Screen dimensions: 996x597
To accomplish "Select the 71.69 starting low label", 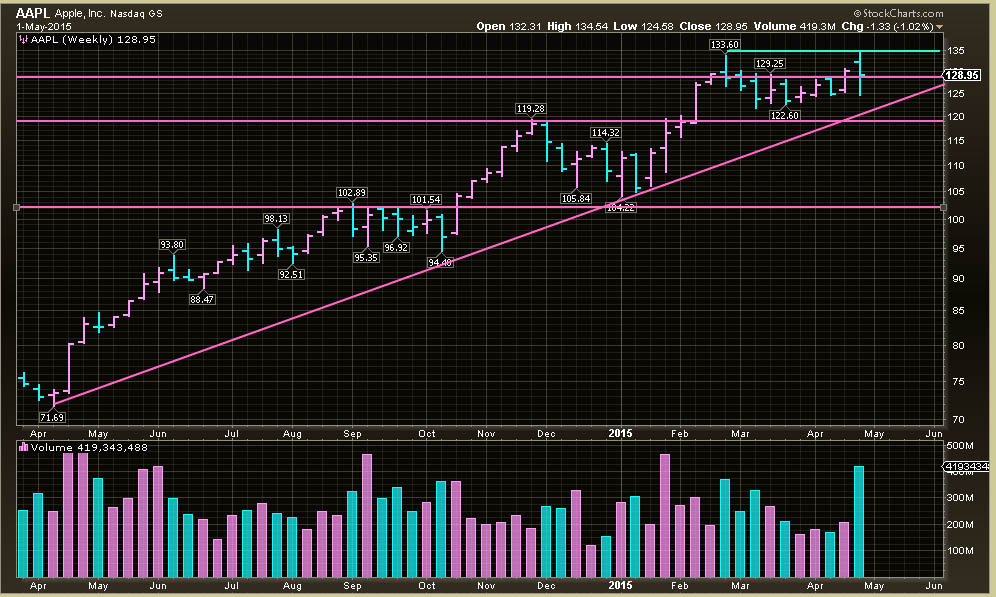I will coord(52,417).
